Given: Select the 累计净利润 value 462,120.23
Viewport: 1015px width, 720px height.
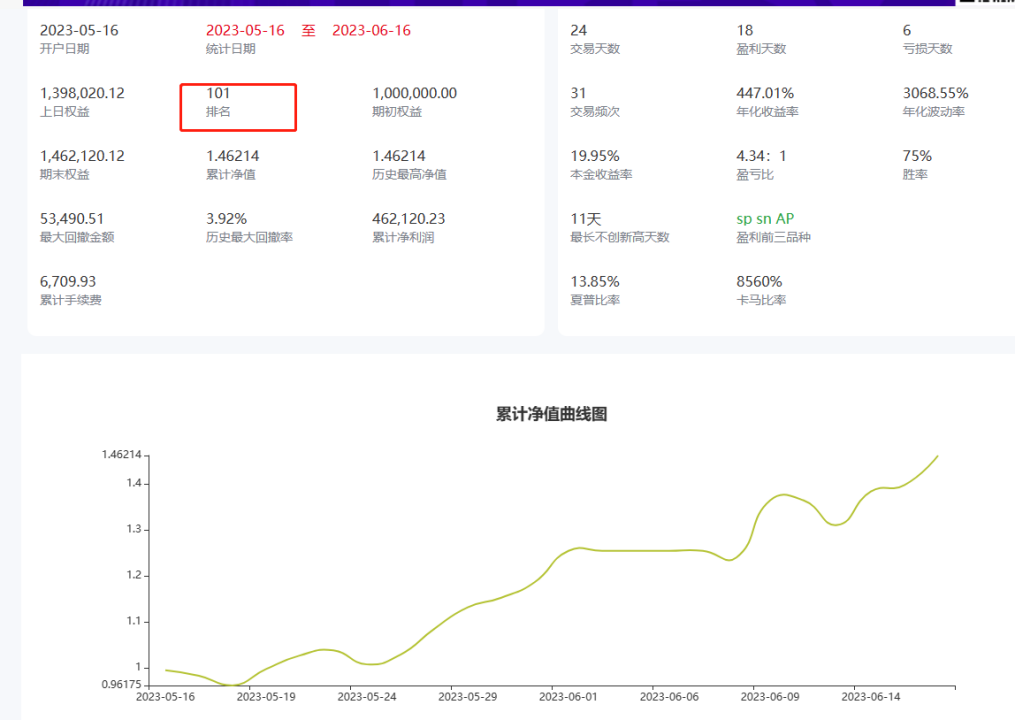Looking at the screenshot, I should [408, 219].
